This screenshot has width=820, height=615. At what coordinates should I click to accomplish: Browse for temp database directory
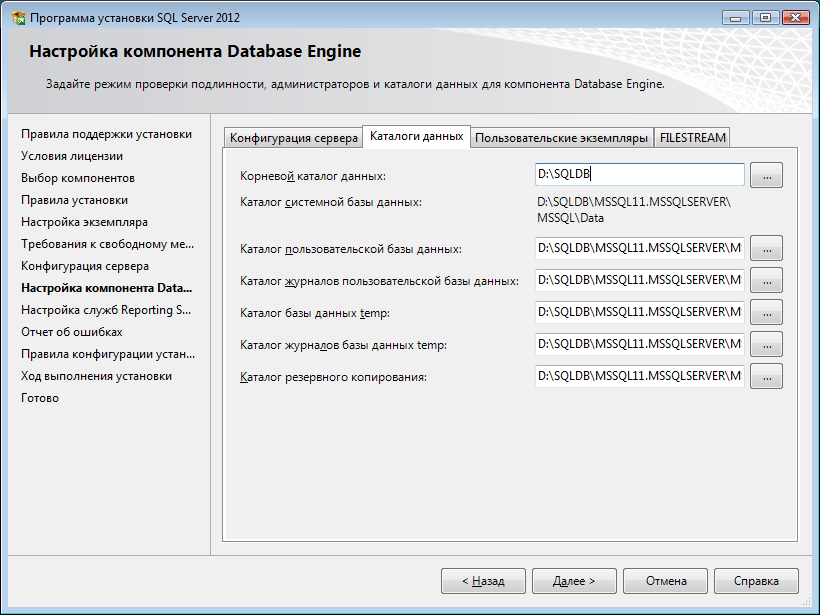coord(766,313)
